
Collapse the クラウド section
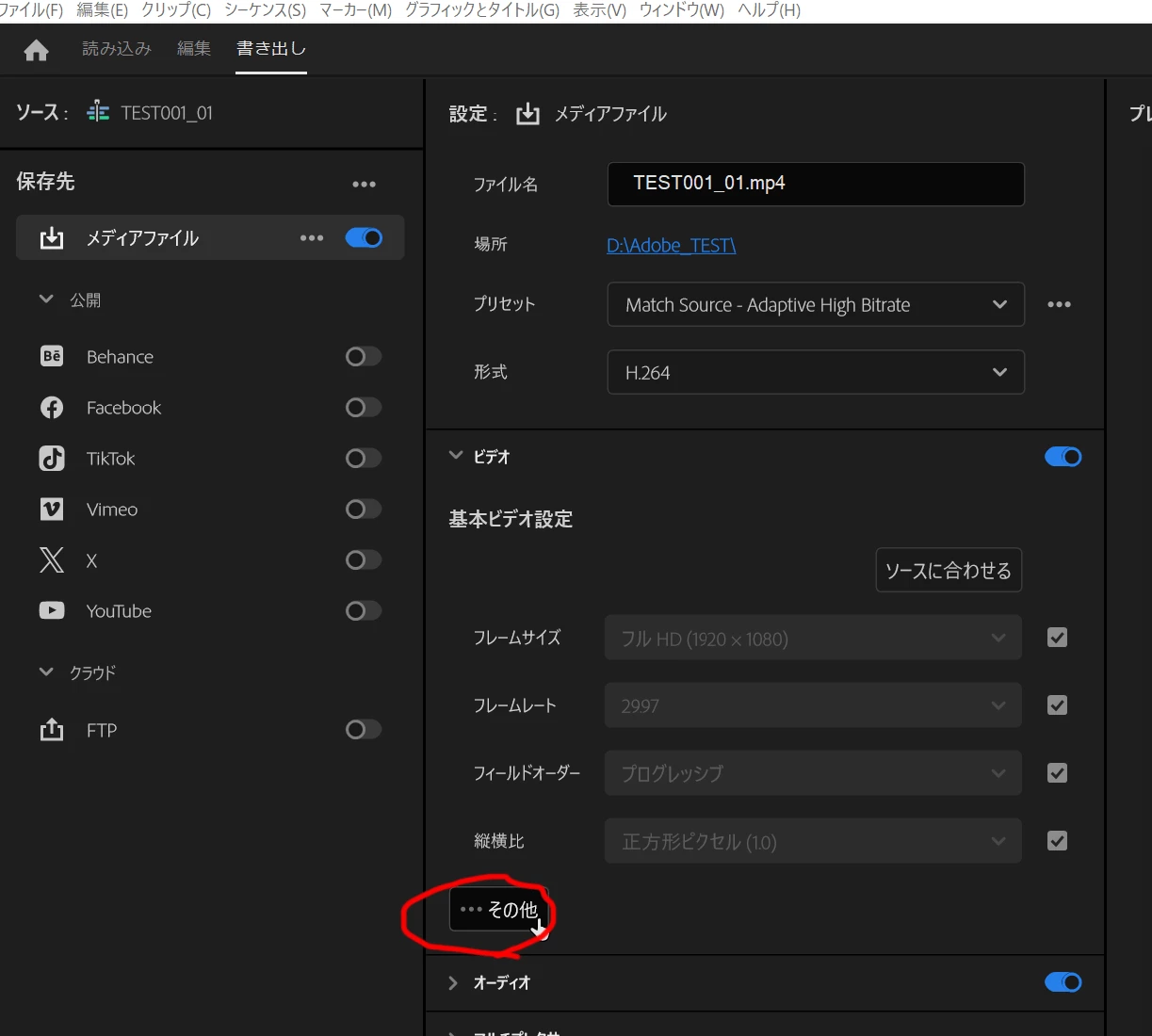46,672
